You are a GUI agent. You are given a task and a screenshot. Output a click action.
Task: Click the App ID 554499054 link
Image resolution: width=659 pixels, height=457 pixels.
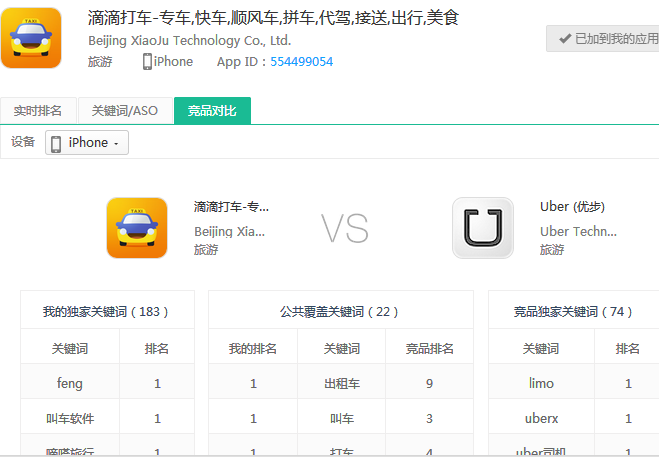pos(301,62)
